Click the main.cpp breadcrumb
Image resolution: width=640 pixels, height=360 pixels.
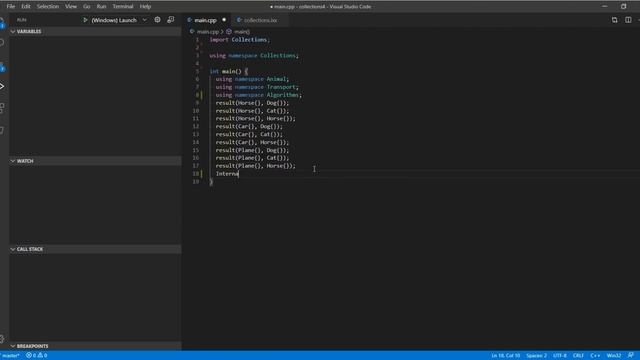click(208, 31)
